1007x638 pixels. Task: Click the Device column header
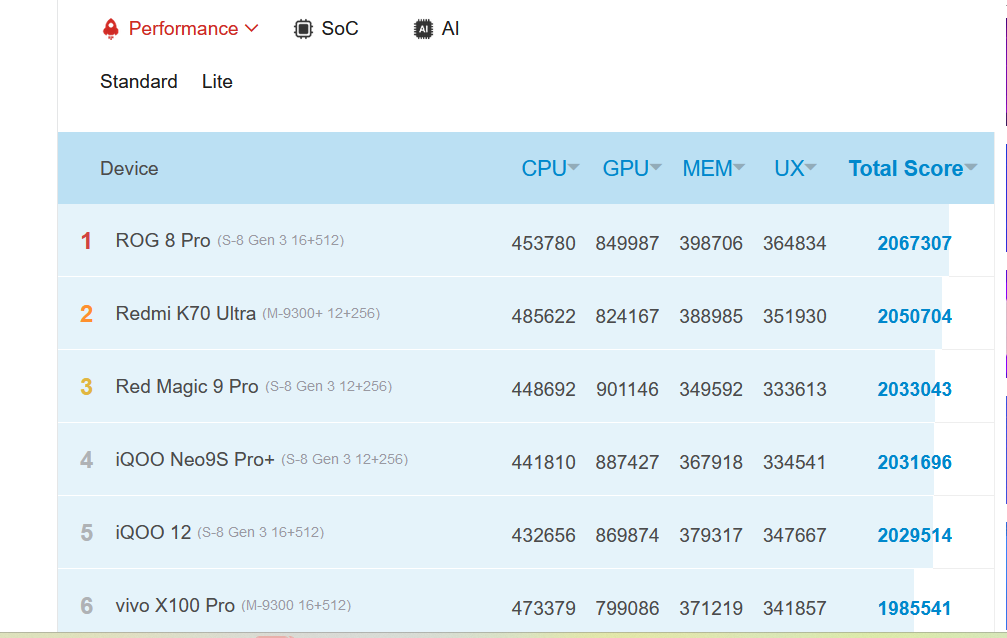click(x=129, y=168)
